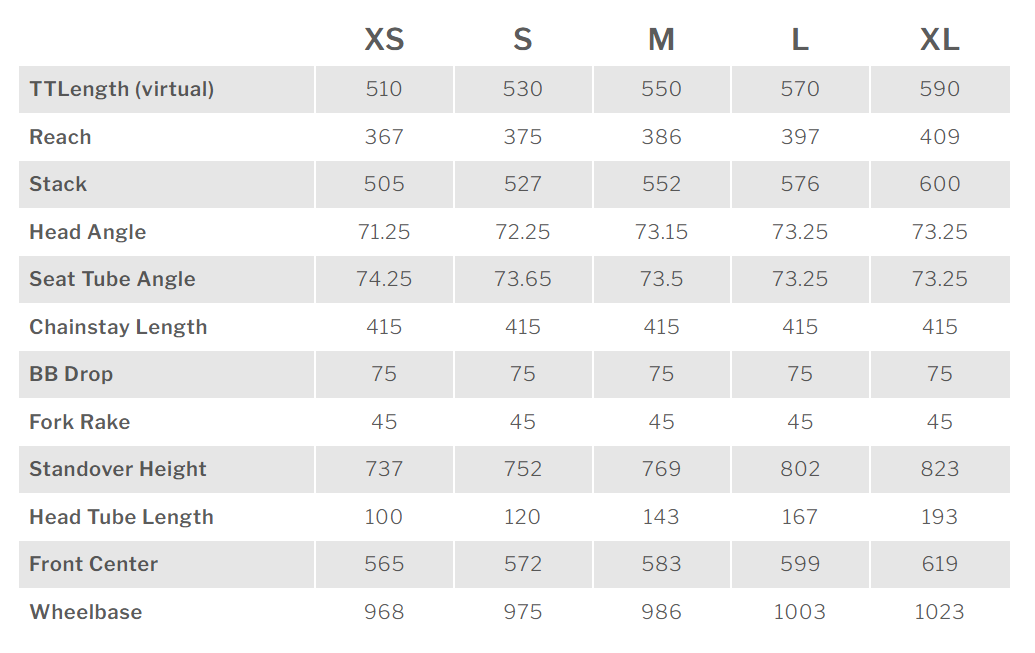1035x653 pixels.
Task: Select the Fork Rake row label
Action: [80, 422]
